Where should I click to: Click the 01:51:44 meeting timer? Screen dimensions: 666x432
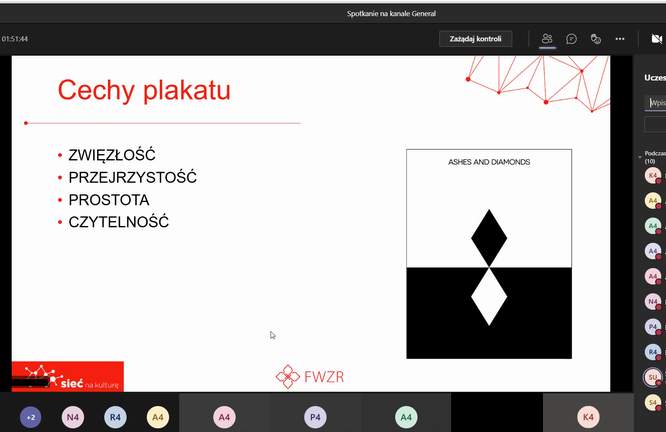point(15,39)
